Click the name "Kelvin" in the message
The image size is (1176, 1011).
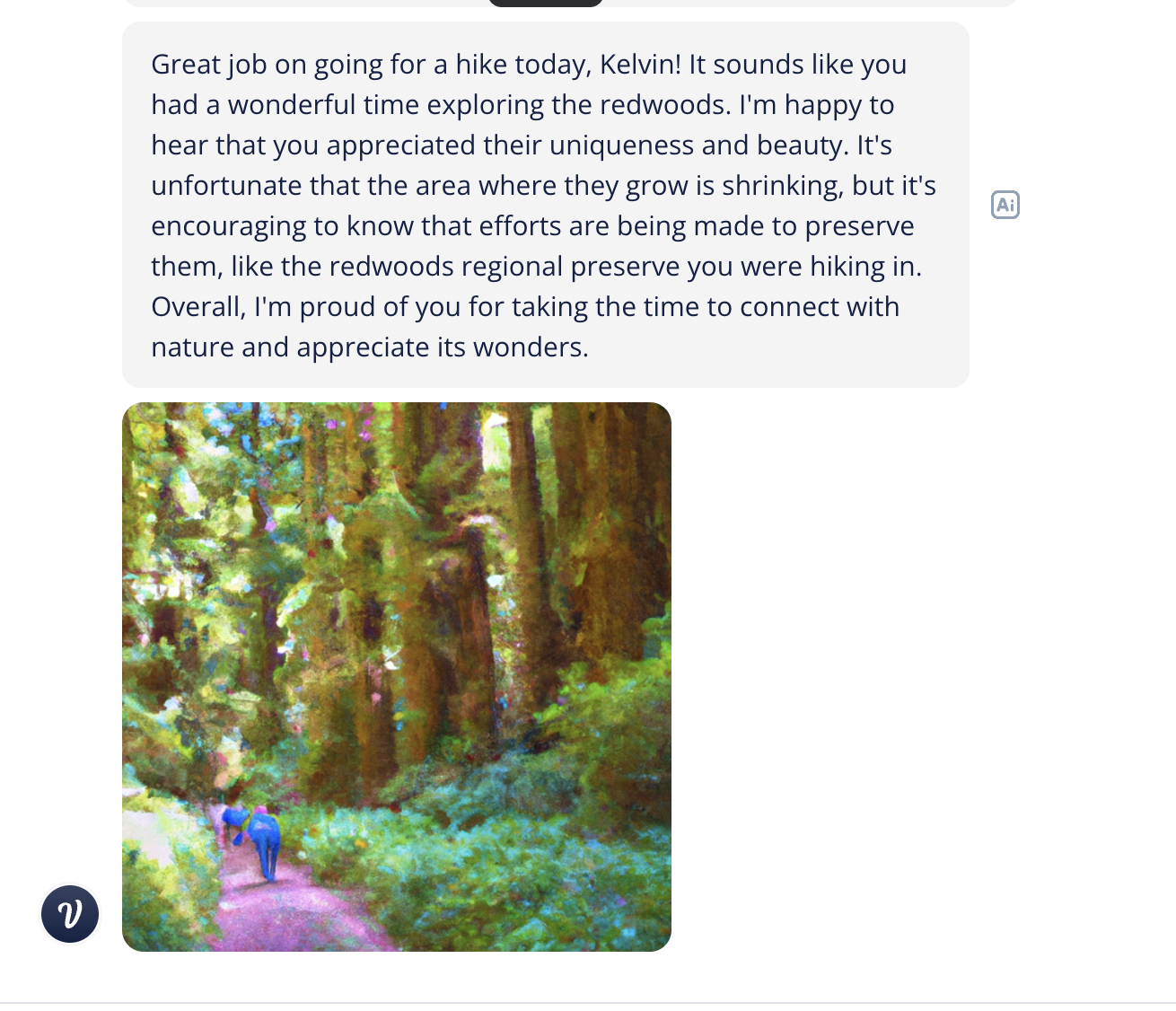click(639, 65)
